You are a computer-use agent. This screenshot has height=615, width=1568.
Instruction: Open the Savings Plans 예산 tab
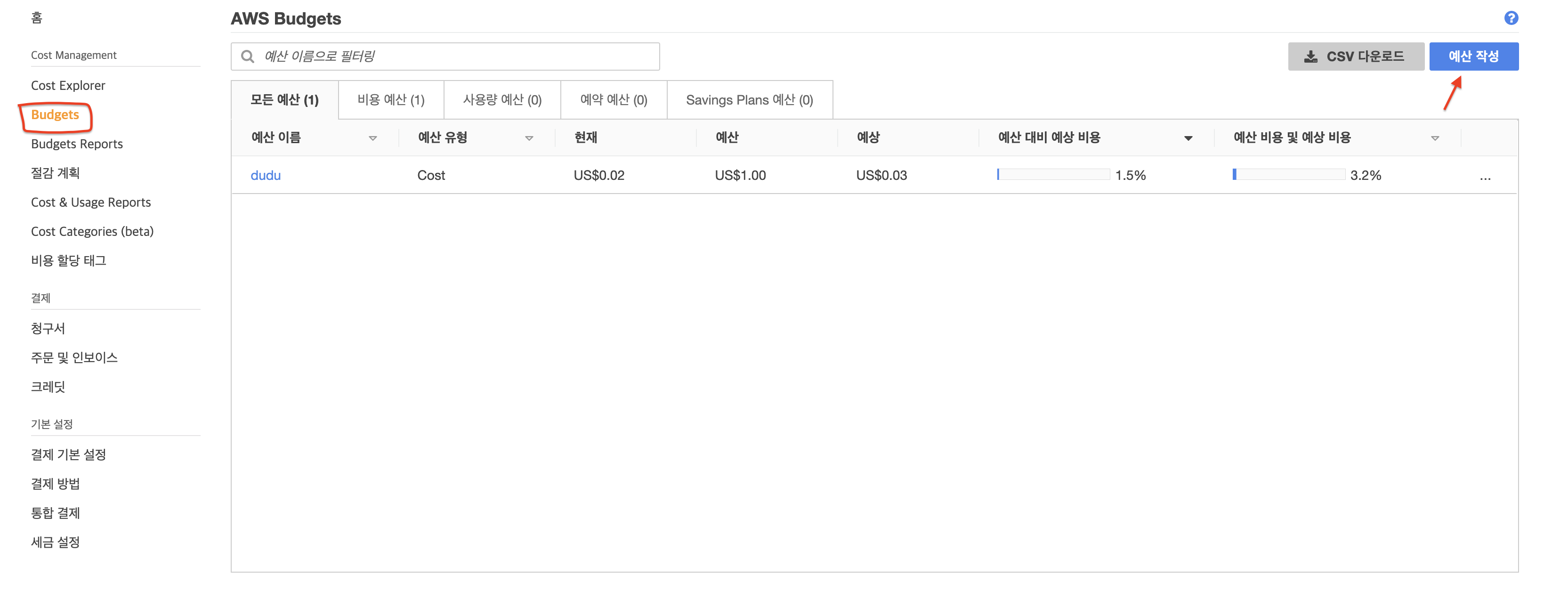click(x=749, y=100)
